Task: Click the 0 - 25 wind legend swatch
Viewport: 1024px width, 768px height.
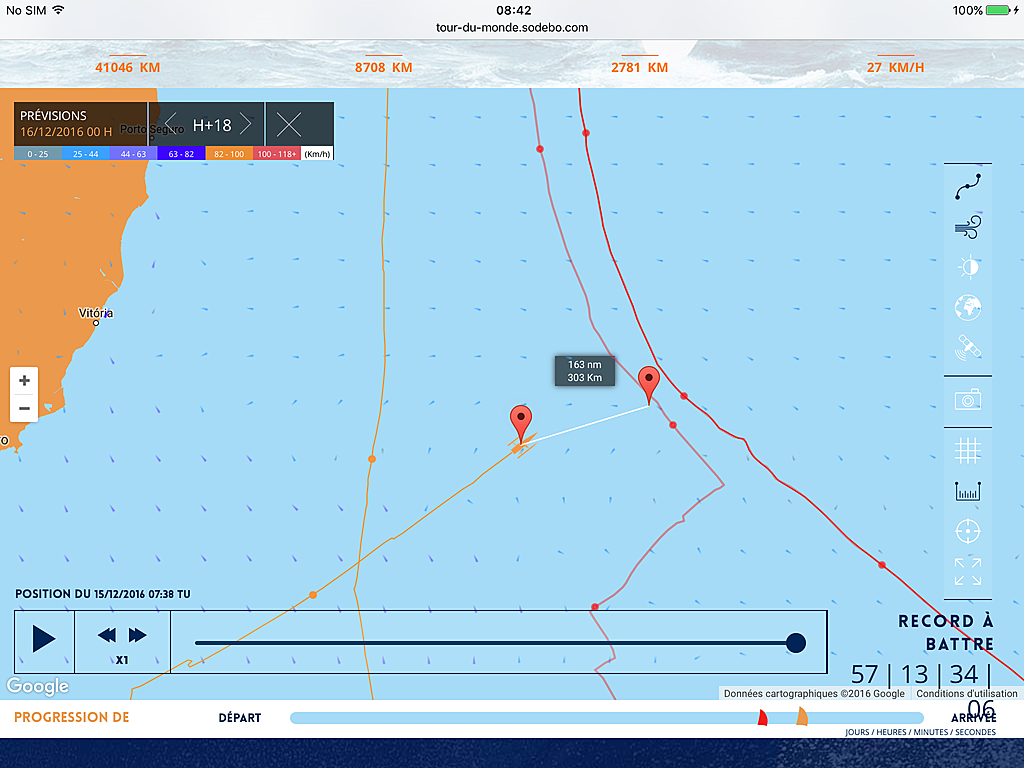Action: point(38,154)
